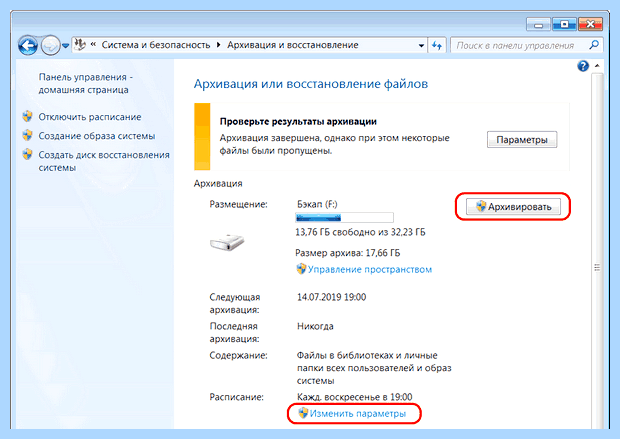The height and width of the screenshot is (439, 620).
Task: Click 'Проверьте результаты архивации' heading
Action: [x=298, y=121]
